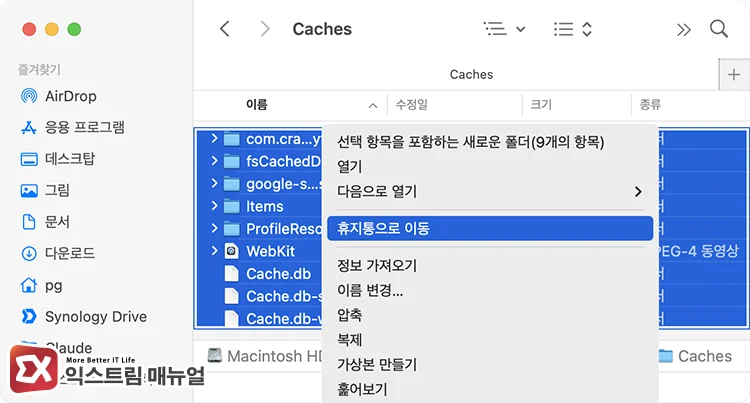Expand the google-s... folder disclosure arrow
Image resolution: width=750 pixels, height=403 pixels.
point(214,183)
